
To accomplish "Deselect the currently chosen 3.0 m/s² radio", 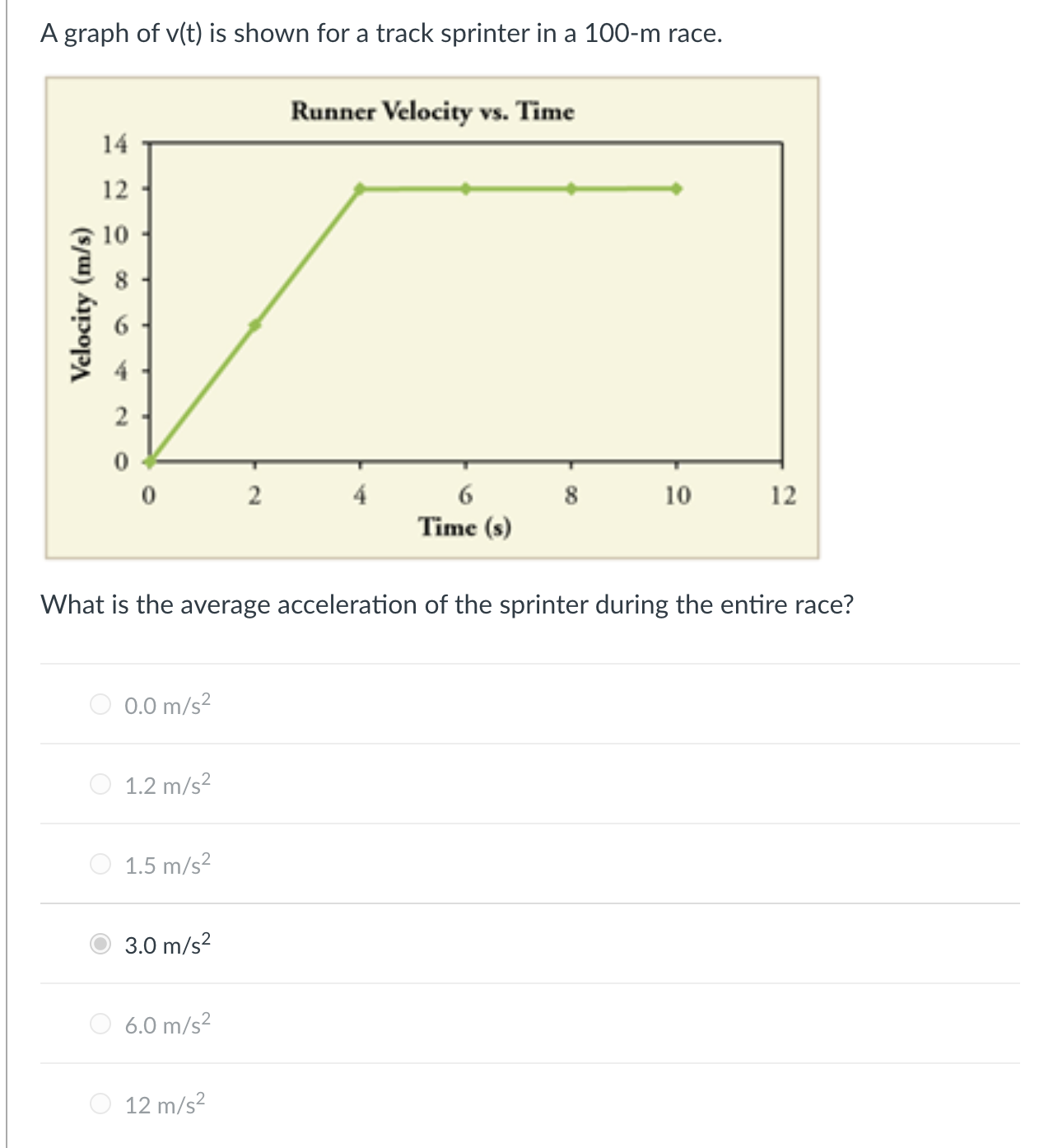I will [100, 942].
